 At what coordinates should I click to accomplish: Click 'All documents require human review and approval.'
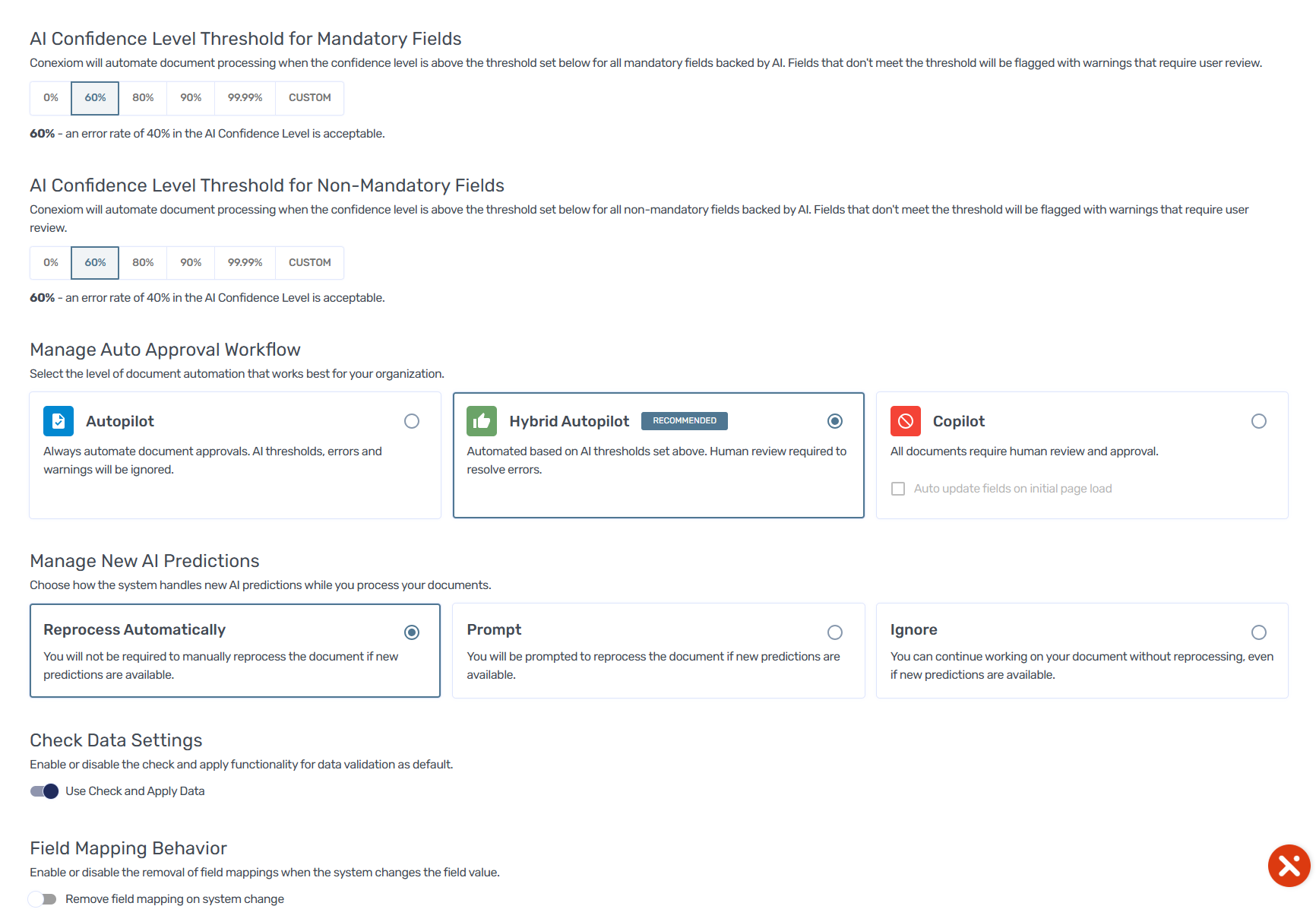(1024, 451)
